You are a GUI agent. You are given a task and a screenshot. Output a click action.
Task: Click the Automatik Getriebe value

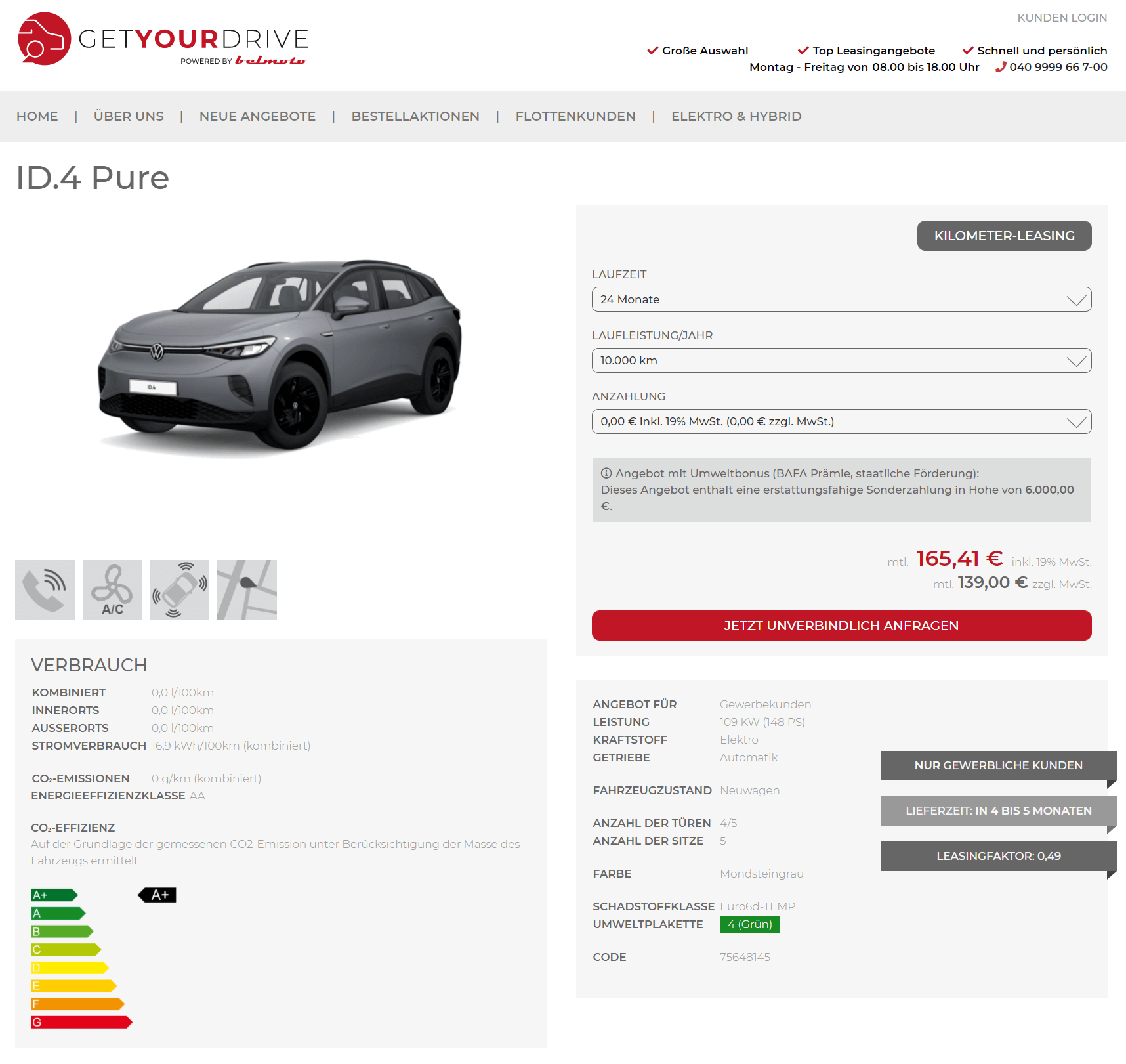[749, 757]
